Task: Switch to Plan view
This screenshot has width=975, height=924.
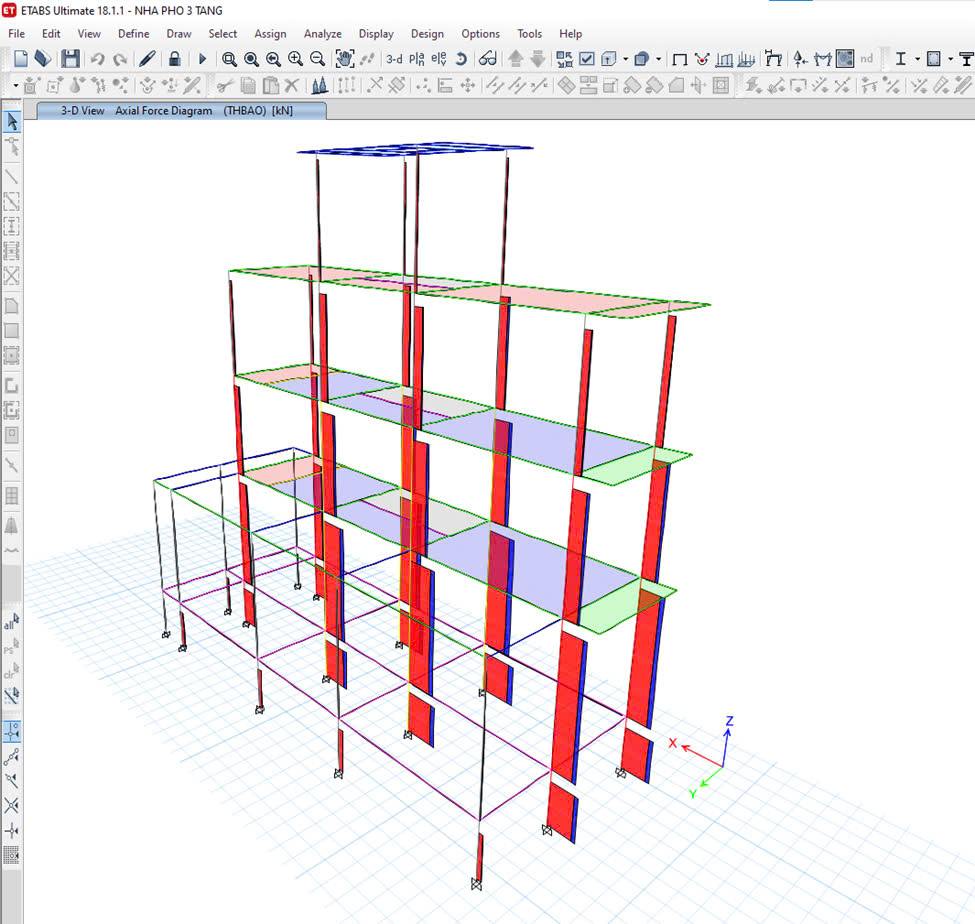Action: click(417, 59)
